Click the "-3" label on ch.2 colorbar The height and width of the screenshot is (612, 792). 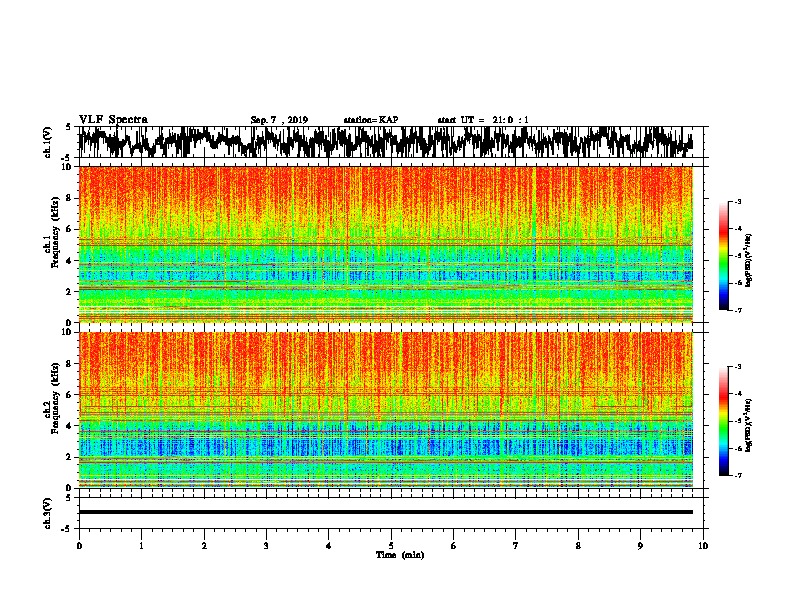pos(737,367)
